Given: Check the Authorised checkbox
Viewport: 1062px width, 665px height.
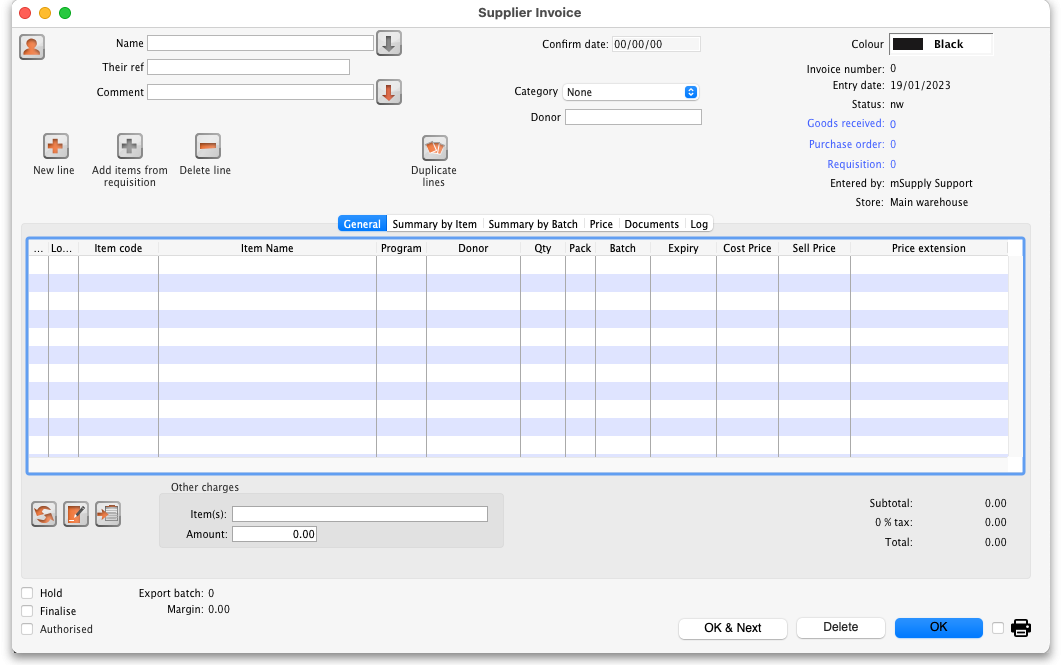Looking at the screenshot, I should tap(27, 629).
